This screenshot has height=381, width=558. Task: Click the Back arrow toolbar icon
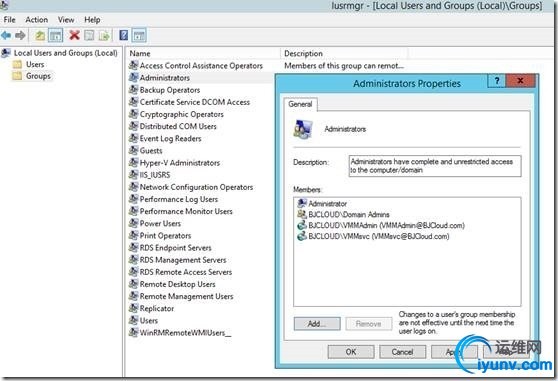6,35
